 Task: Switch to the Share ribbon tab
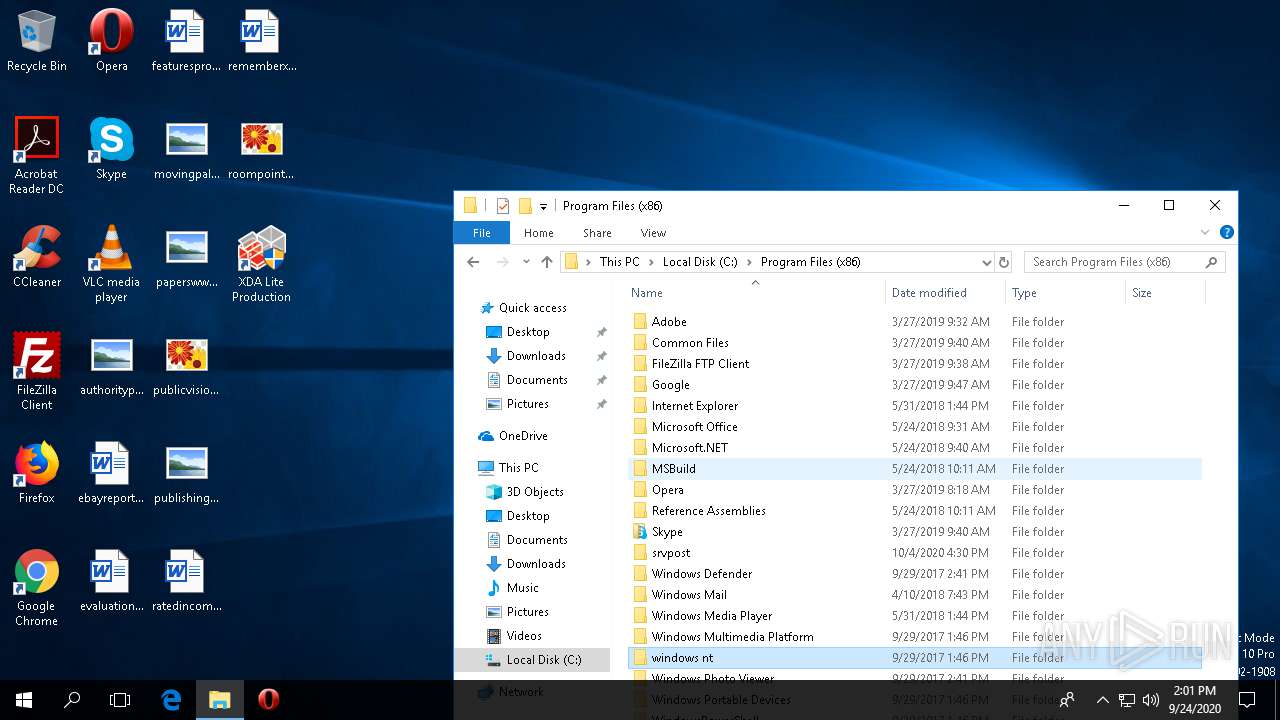pos(597,233)
